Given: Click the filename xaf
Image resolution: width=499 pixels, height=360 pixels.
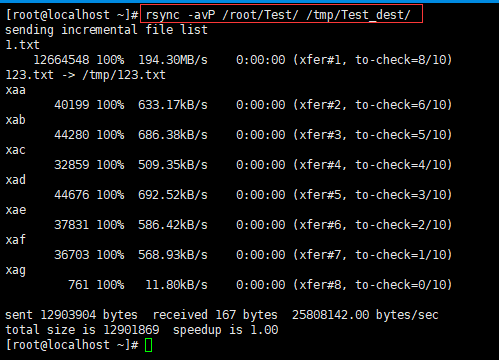Looking at the screenshot, I should click(16, 240).
